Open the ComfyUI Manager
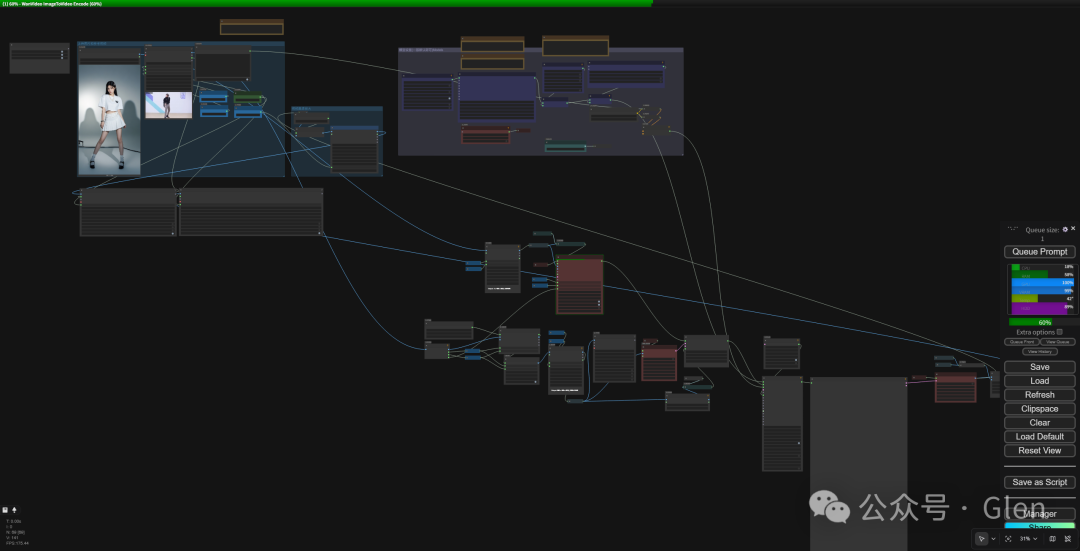This screenshot has width=1080, height=551. tap(1039, 514)
